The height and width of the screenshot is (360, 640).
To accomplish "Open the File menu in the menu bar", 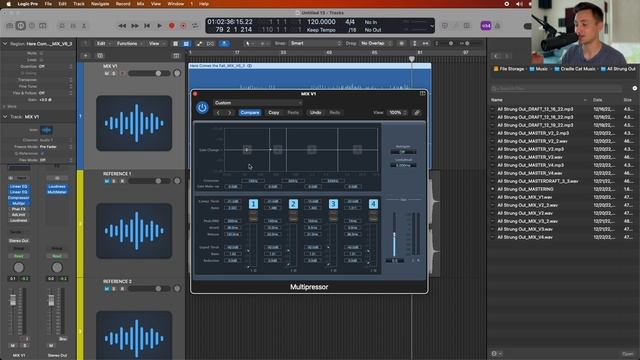I will click(x=48, y=4).
